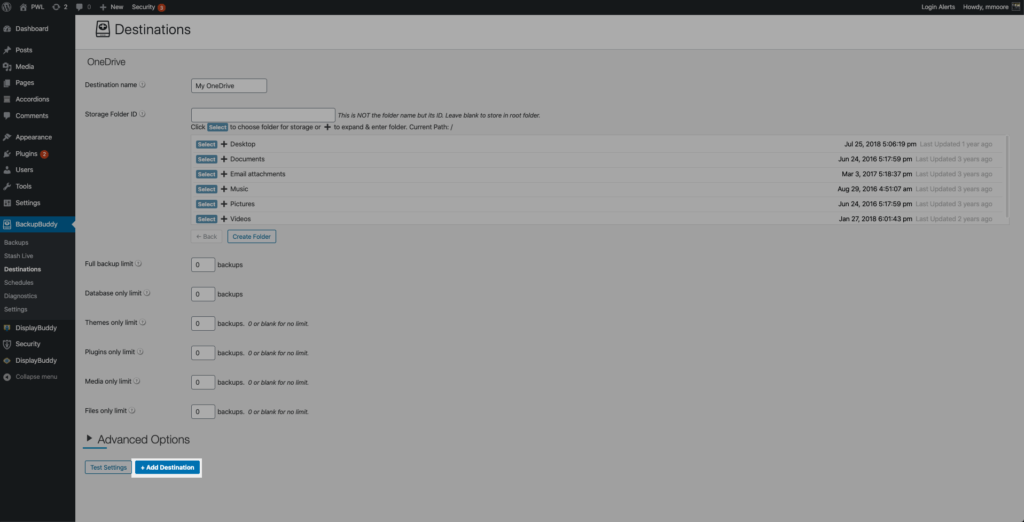Screen dimensions: 1024x522
Task: Expand the Videos folder
Action: pyautogui.click(x=224, y=219)
